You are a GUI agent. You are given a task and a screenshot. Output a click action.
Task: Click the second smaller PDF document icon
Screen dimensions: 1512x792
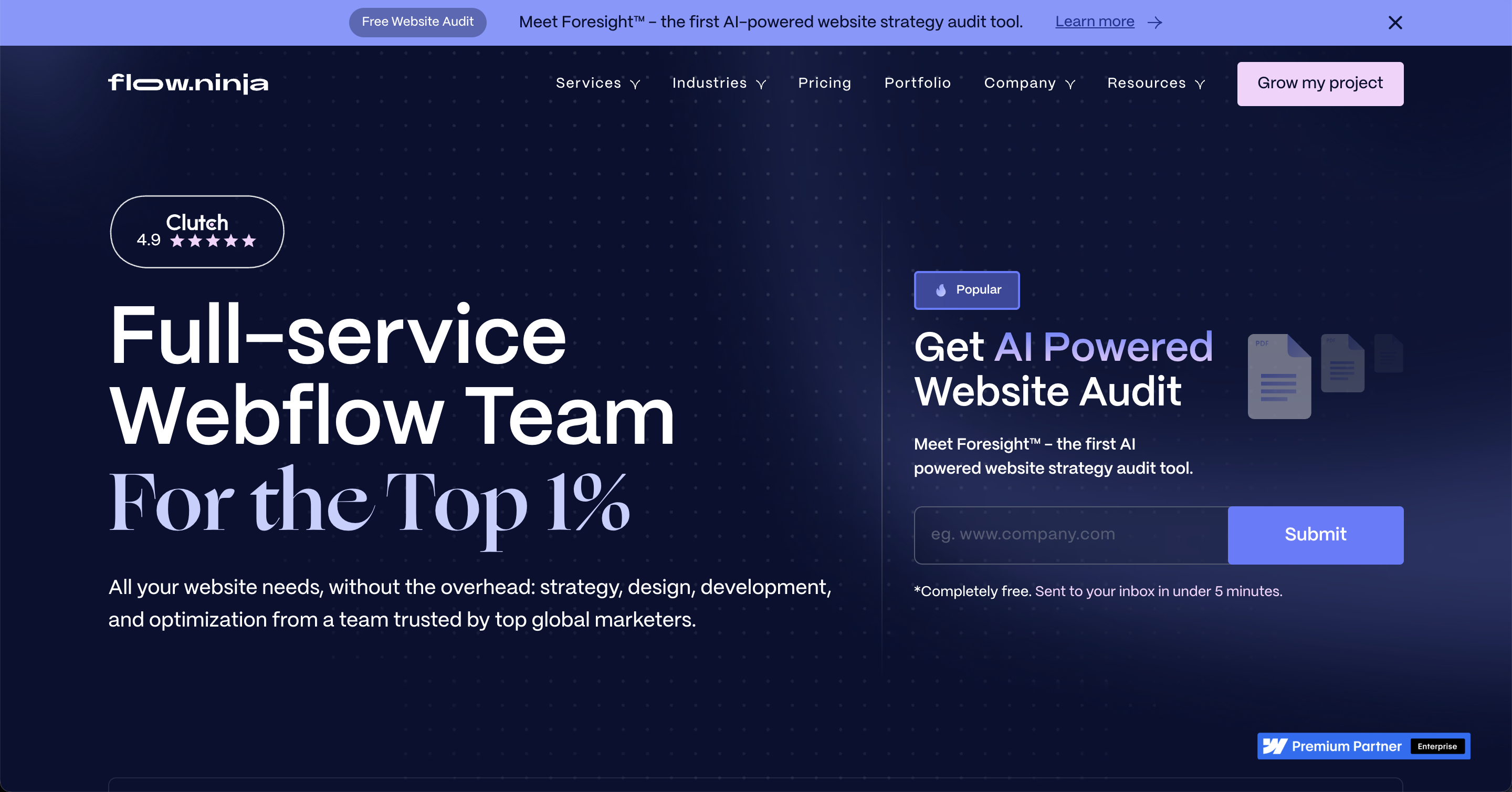[1342, 363]
